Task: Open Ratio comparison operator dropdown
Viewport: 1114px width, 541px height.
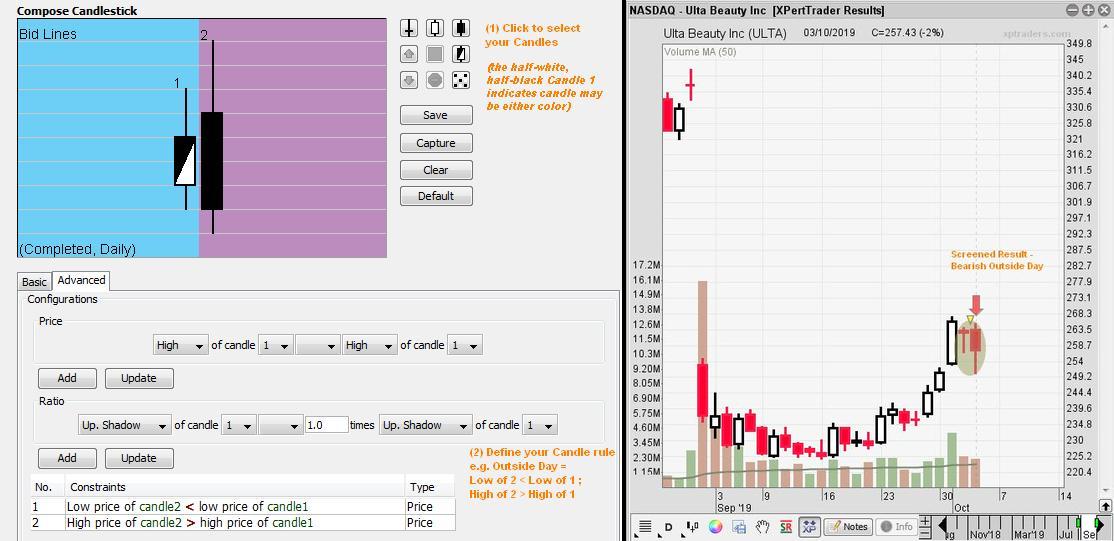Action: pos(280,425)
